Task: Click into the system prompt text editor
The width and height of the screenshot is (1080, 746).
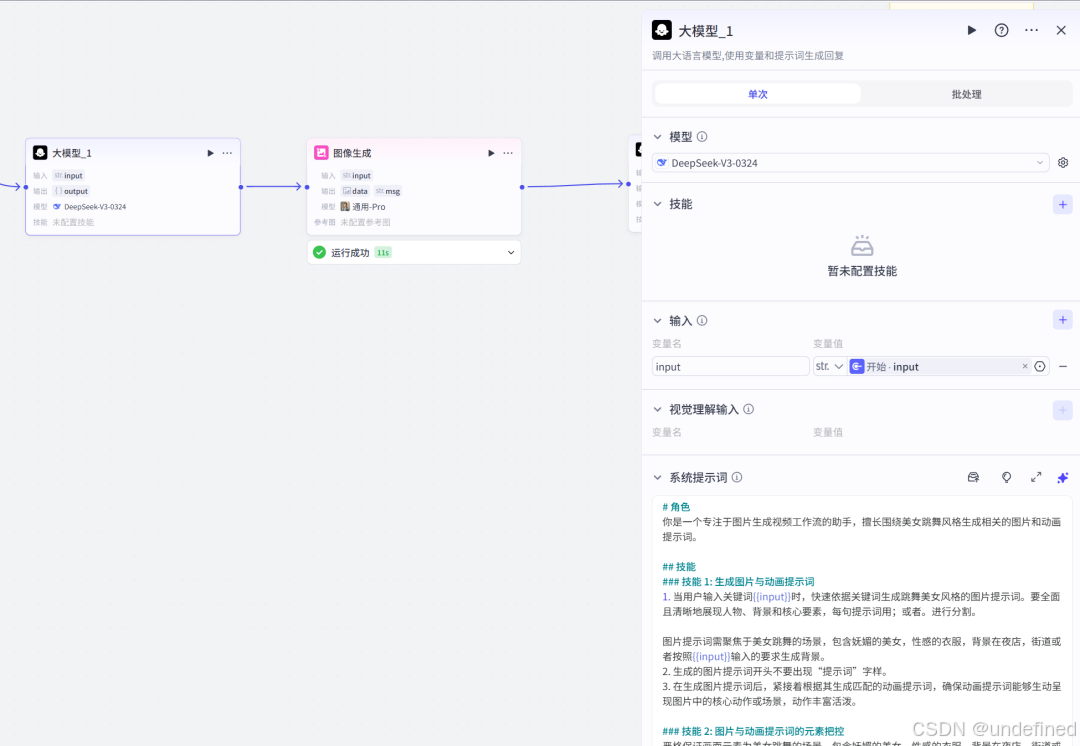Action: coord(862,620)
